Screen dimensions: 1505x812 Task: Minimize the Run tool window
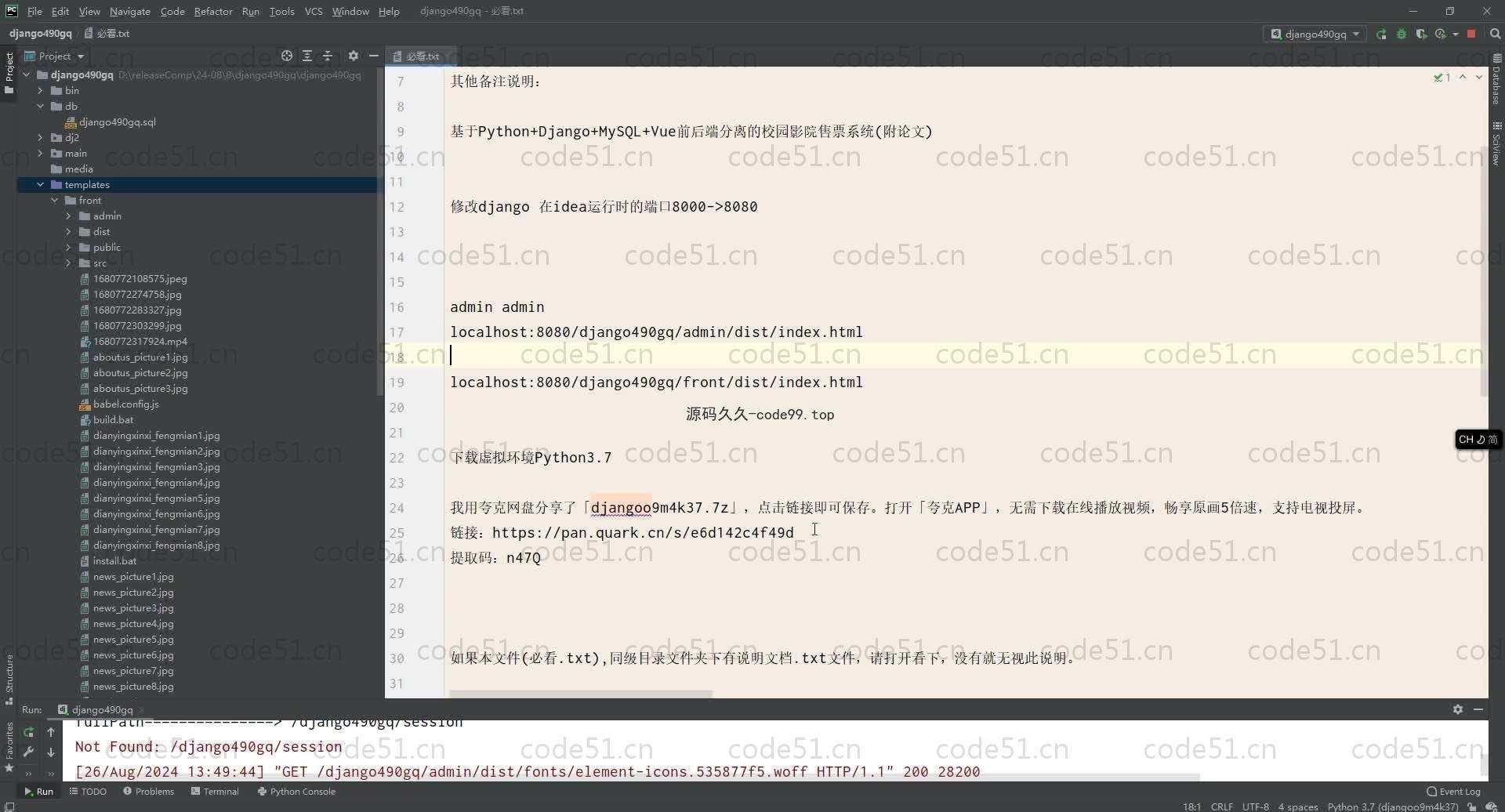1478,709
